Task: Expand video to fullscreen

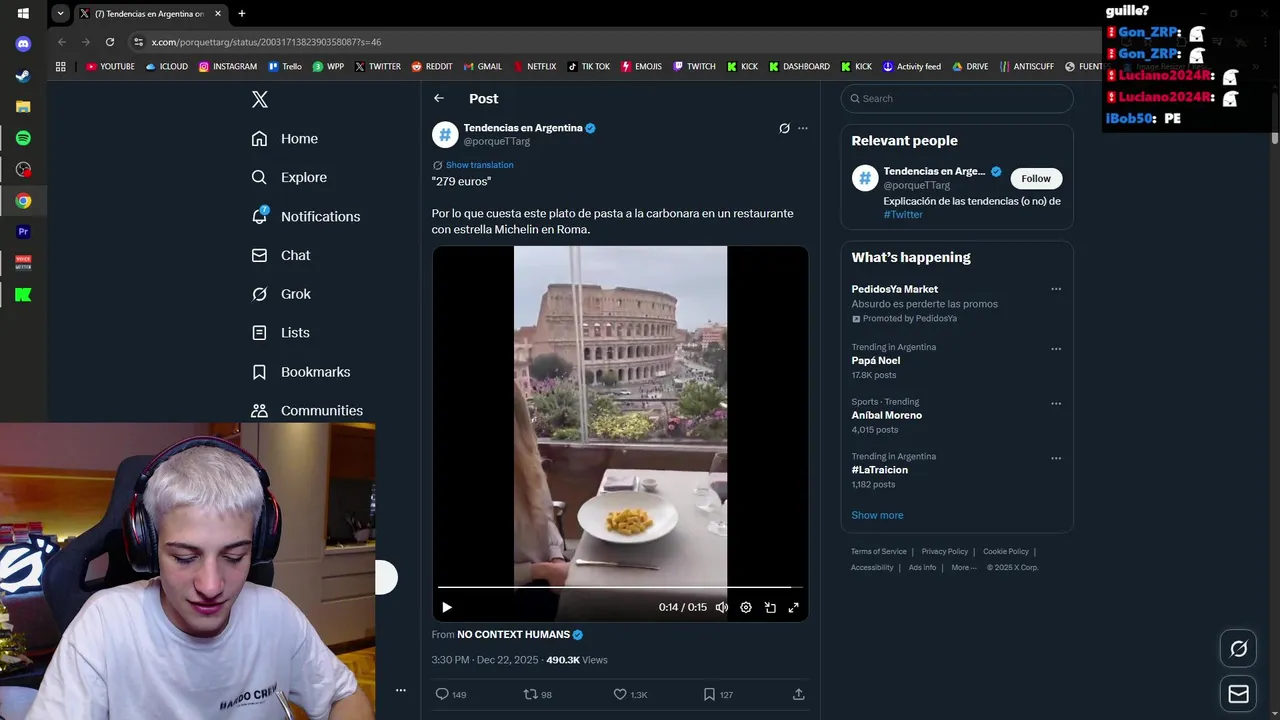Action: [x=794, y=607]
